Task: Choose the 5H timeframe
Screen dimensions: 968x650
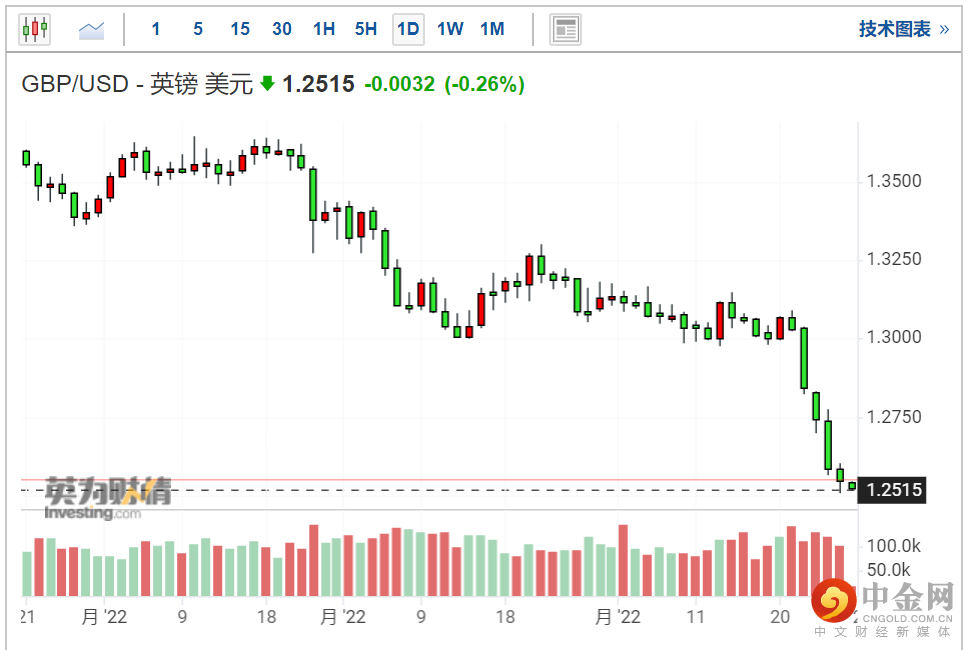Action: (366, 29)
